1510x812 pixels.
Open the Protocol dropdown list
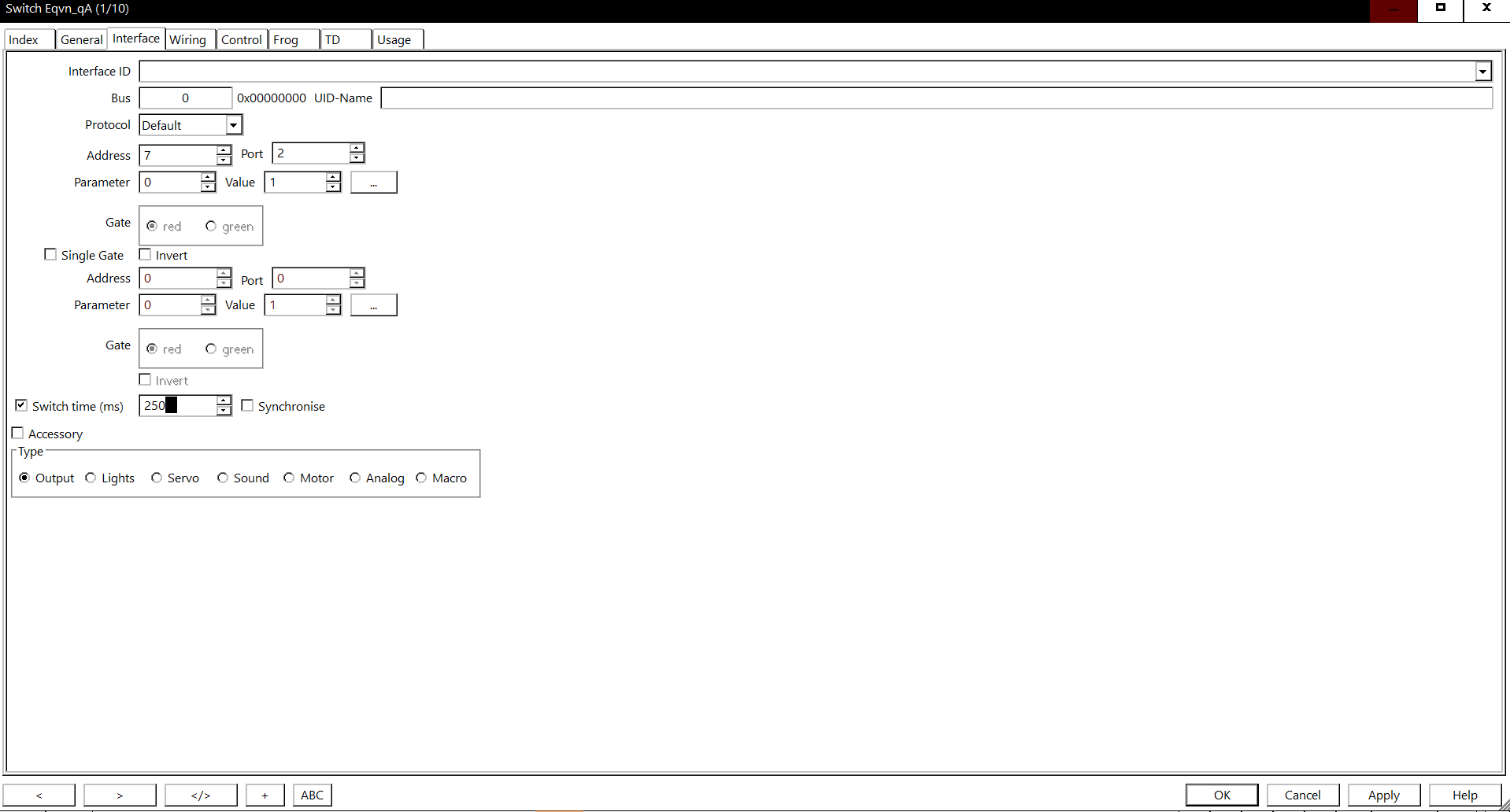point(233,125)
